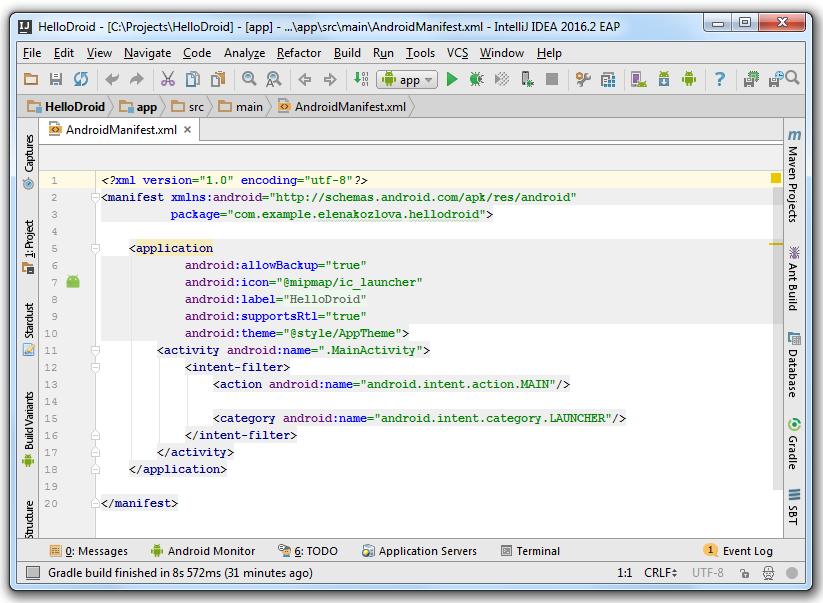823x603 pixels.
Task: Toggle the read-only lock icon in status bar
Action: (x=744, y=573)
